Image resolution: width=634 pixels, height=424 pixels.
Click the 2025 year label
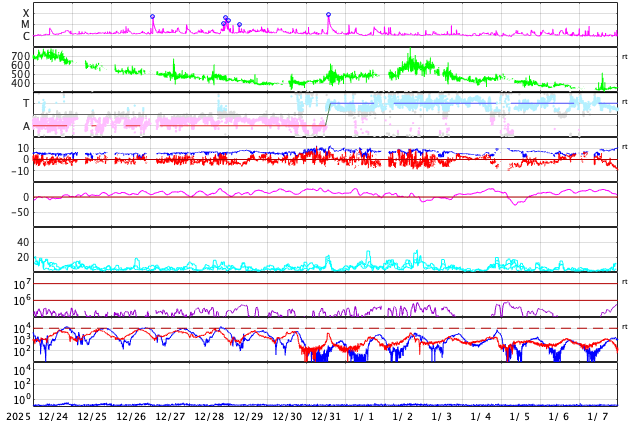18,416
